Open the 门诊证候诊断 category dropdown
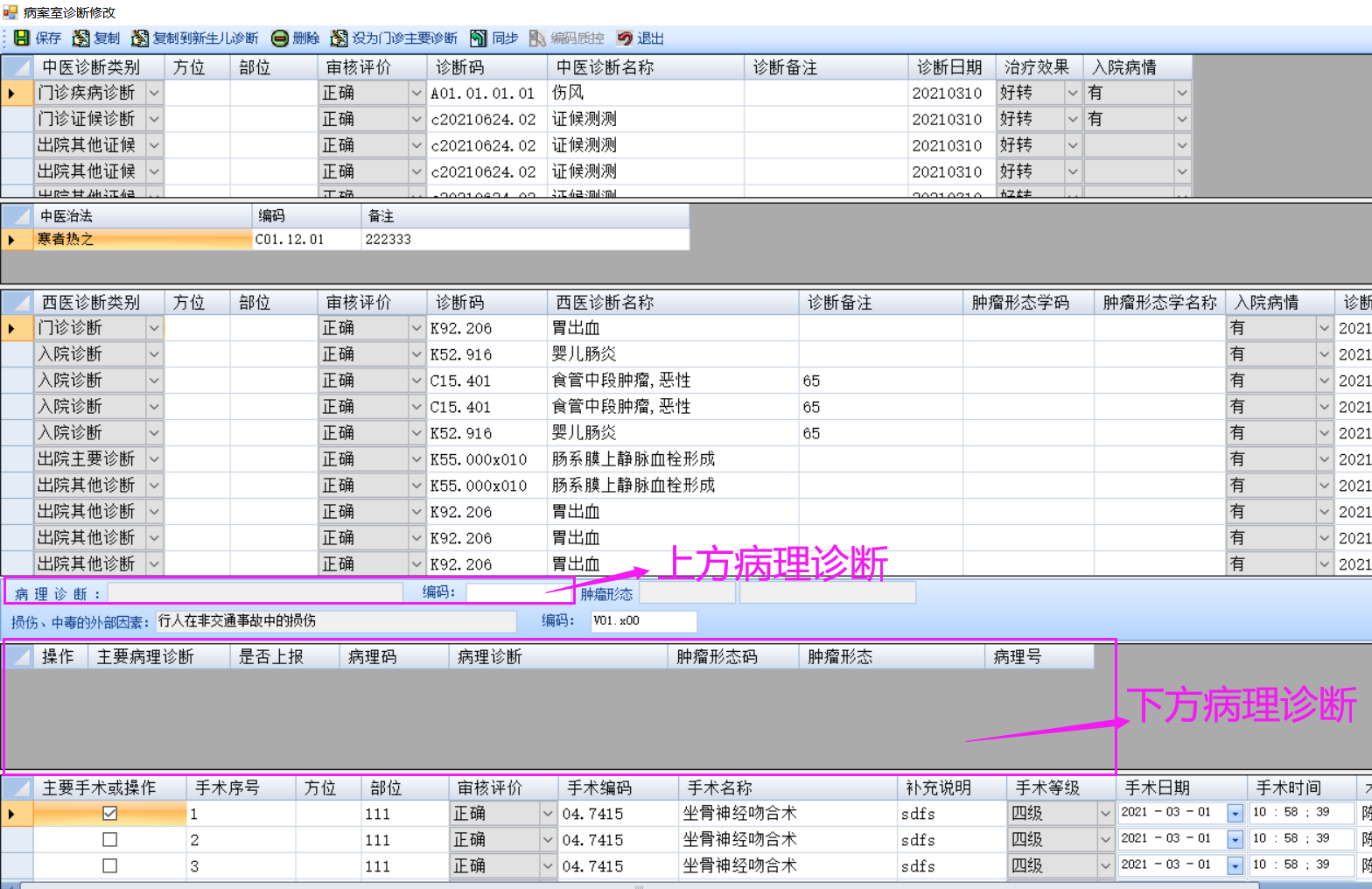The height and width of the screenshot is (889, 1372). click(x=154, y=119)
